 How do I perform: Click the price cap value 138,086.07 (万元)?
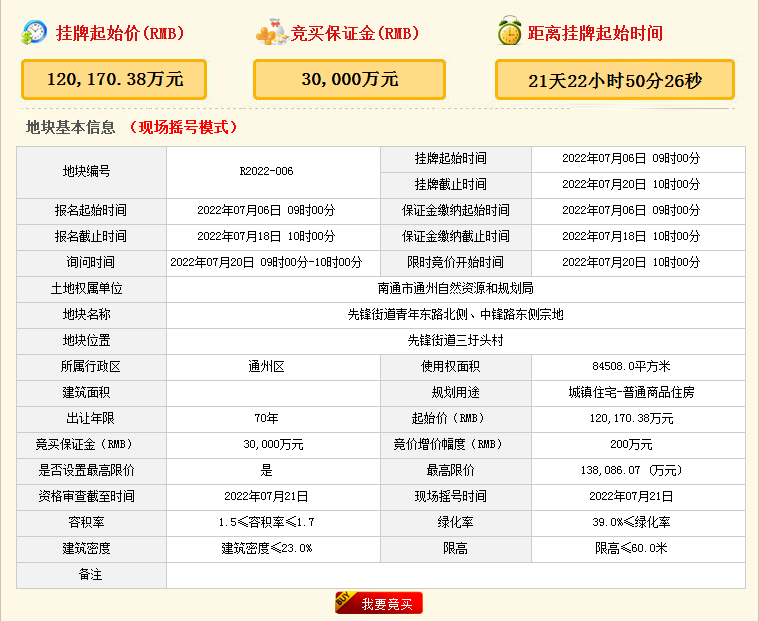(631, 470)
